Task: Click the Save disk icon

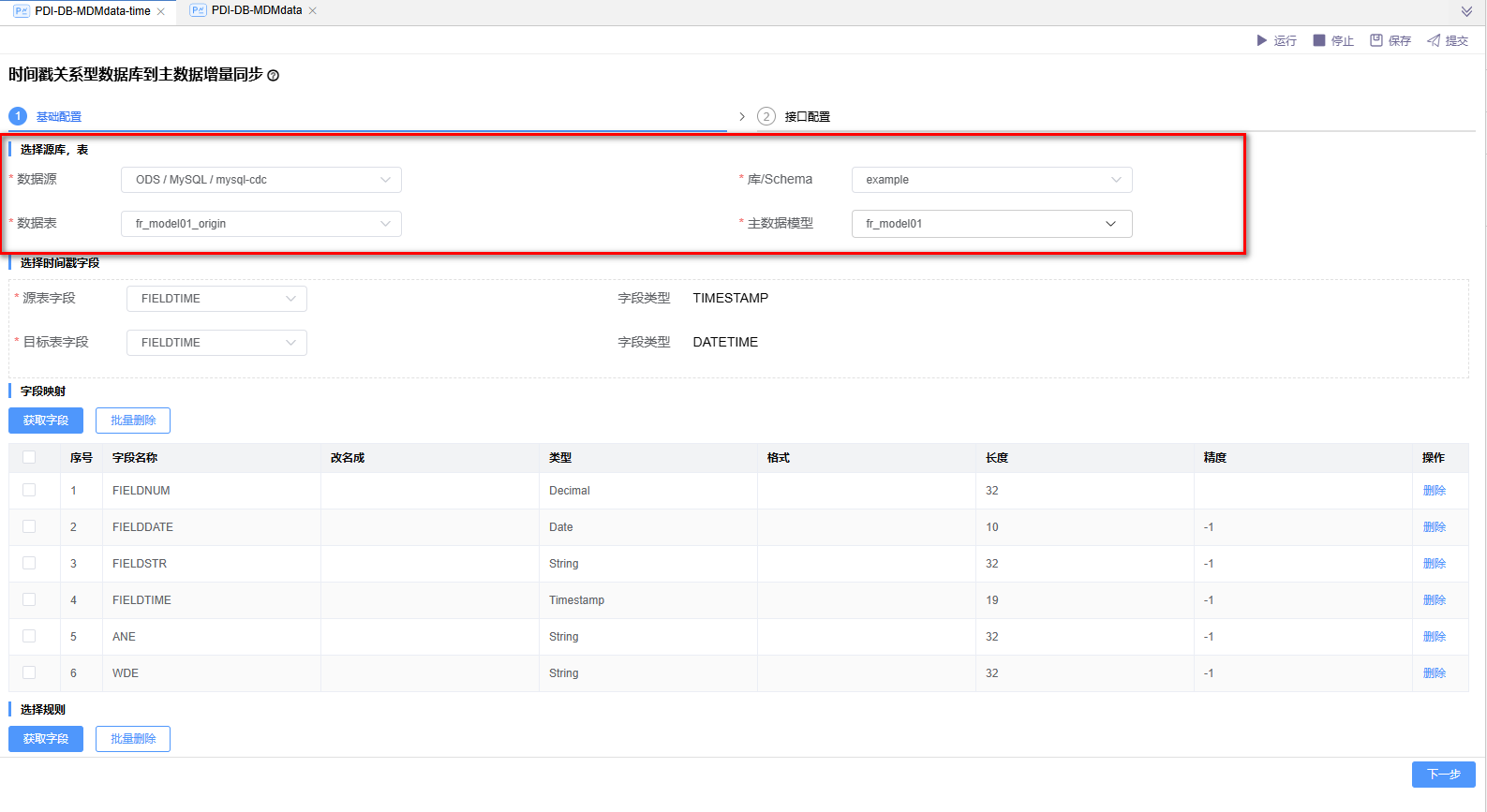Action: tap(1376, 40)
